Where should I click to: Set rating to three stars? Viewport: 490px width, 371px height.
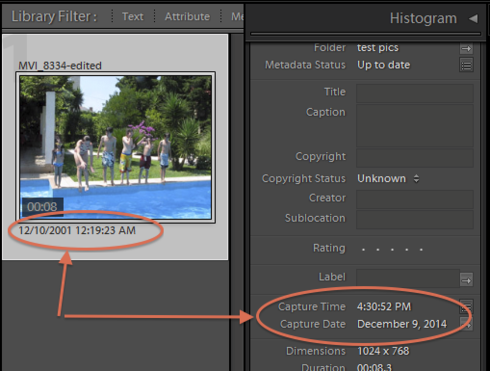pos(392,249)
